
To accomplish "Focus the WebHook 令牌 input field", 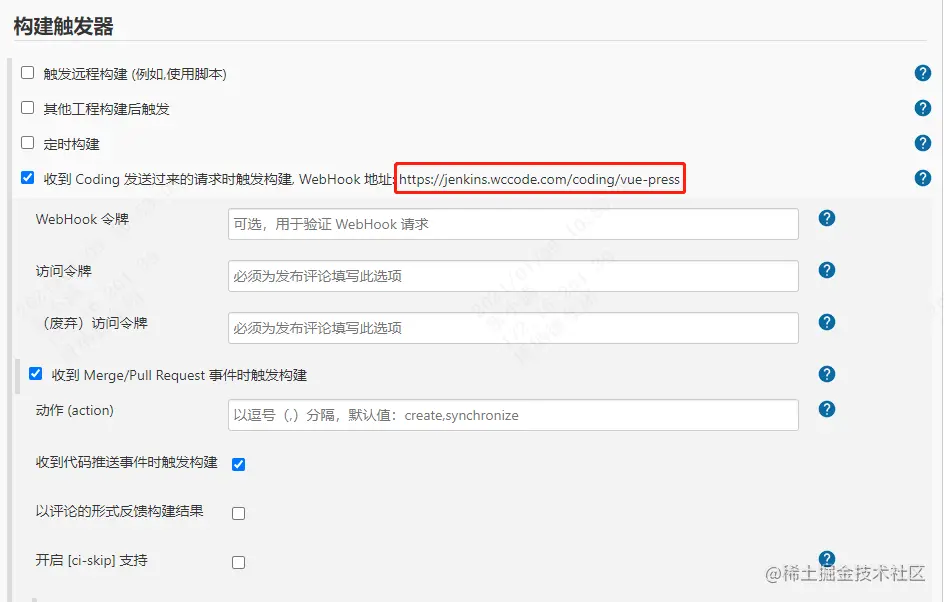I will [513, 224].
